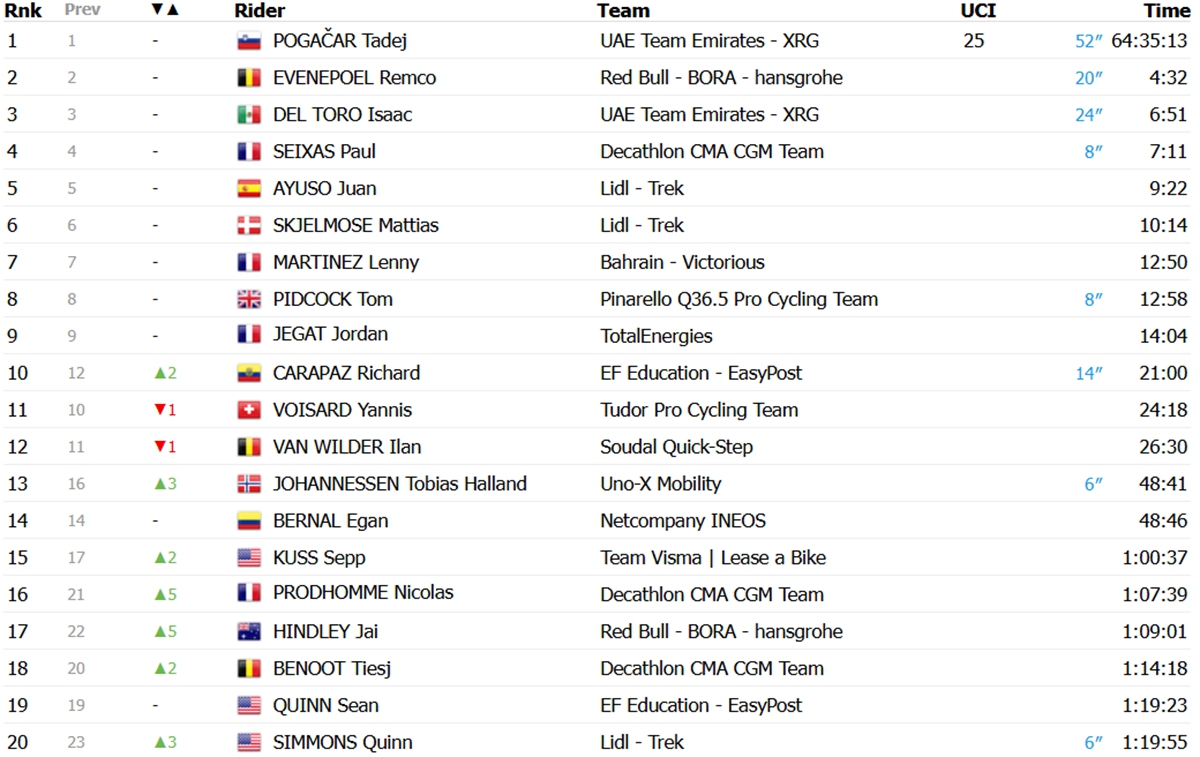Sort by the up/down position change column header
The image size is (1200, 757).
click(165, 10)
